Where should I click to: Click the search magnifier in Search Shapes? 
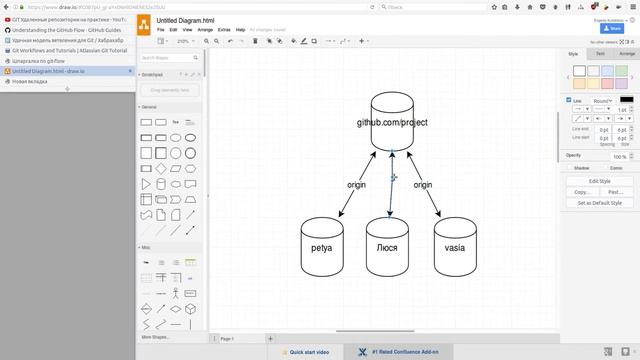[196, 58]
